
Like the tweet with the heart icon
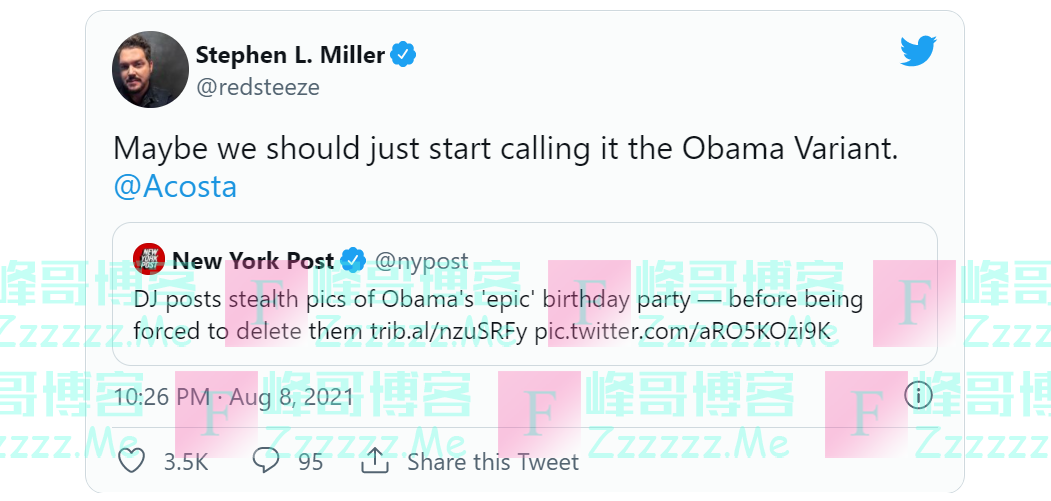[132, 461]
